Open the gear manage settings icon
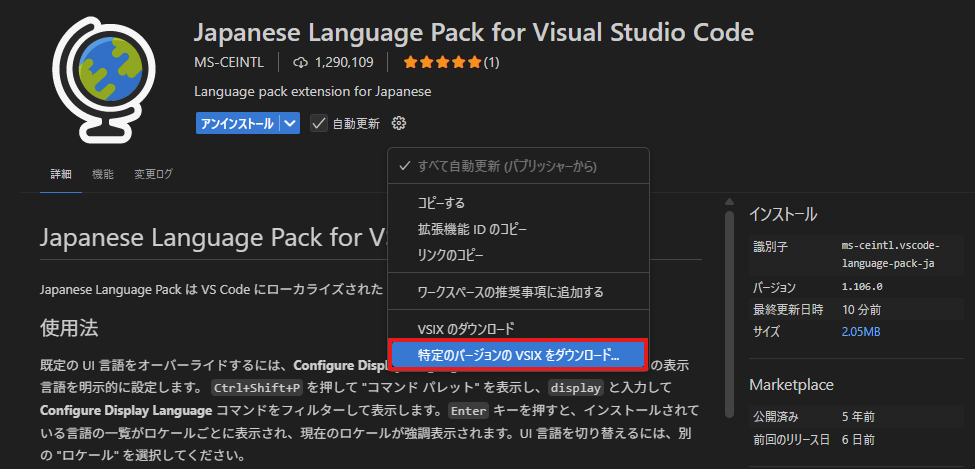The image size is (975, 469). 399,123
